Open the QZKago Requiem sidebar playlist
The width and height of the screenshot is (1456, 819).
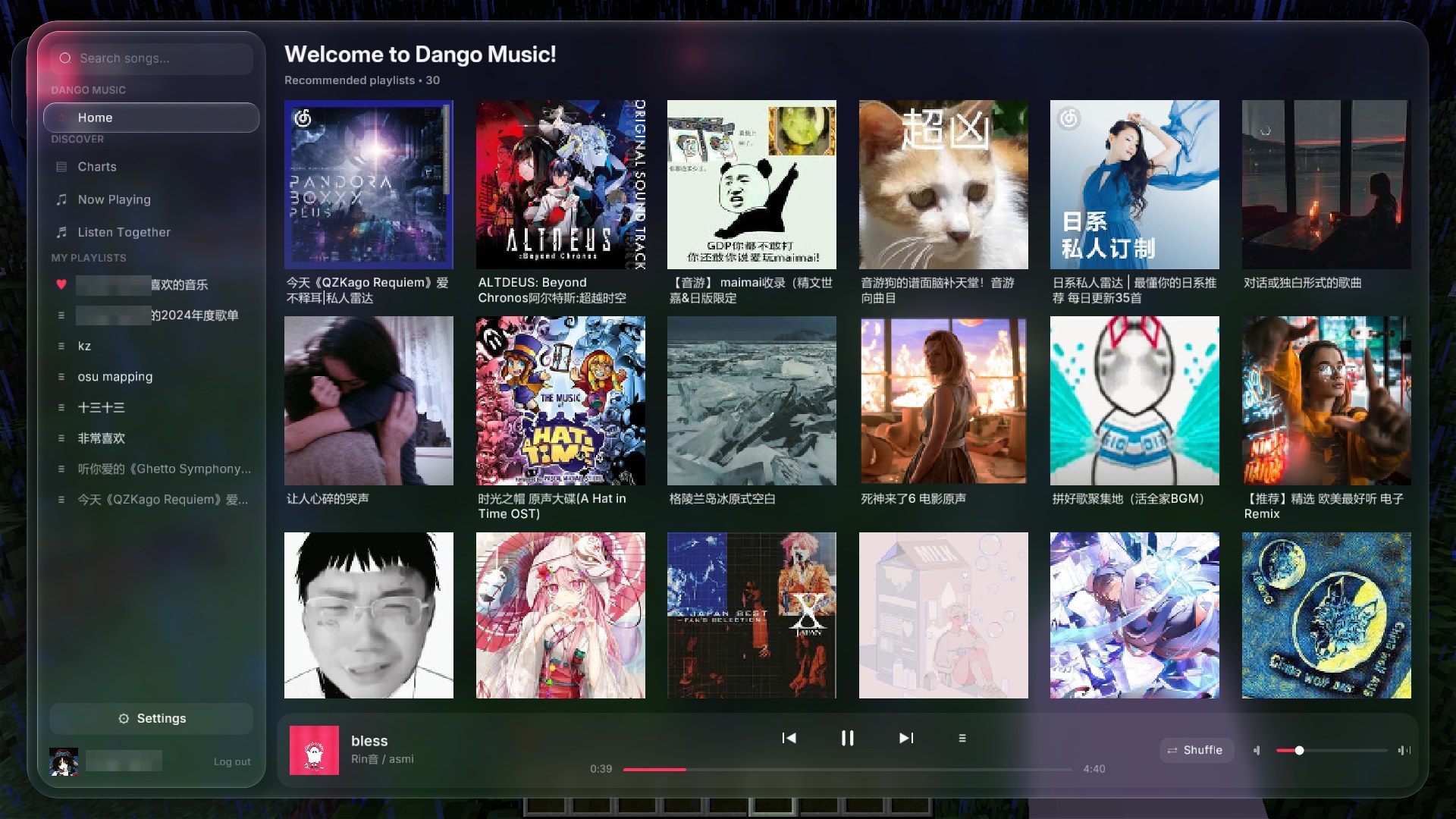pyautogui.click(x=152, y=500)
